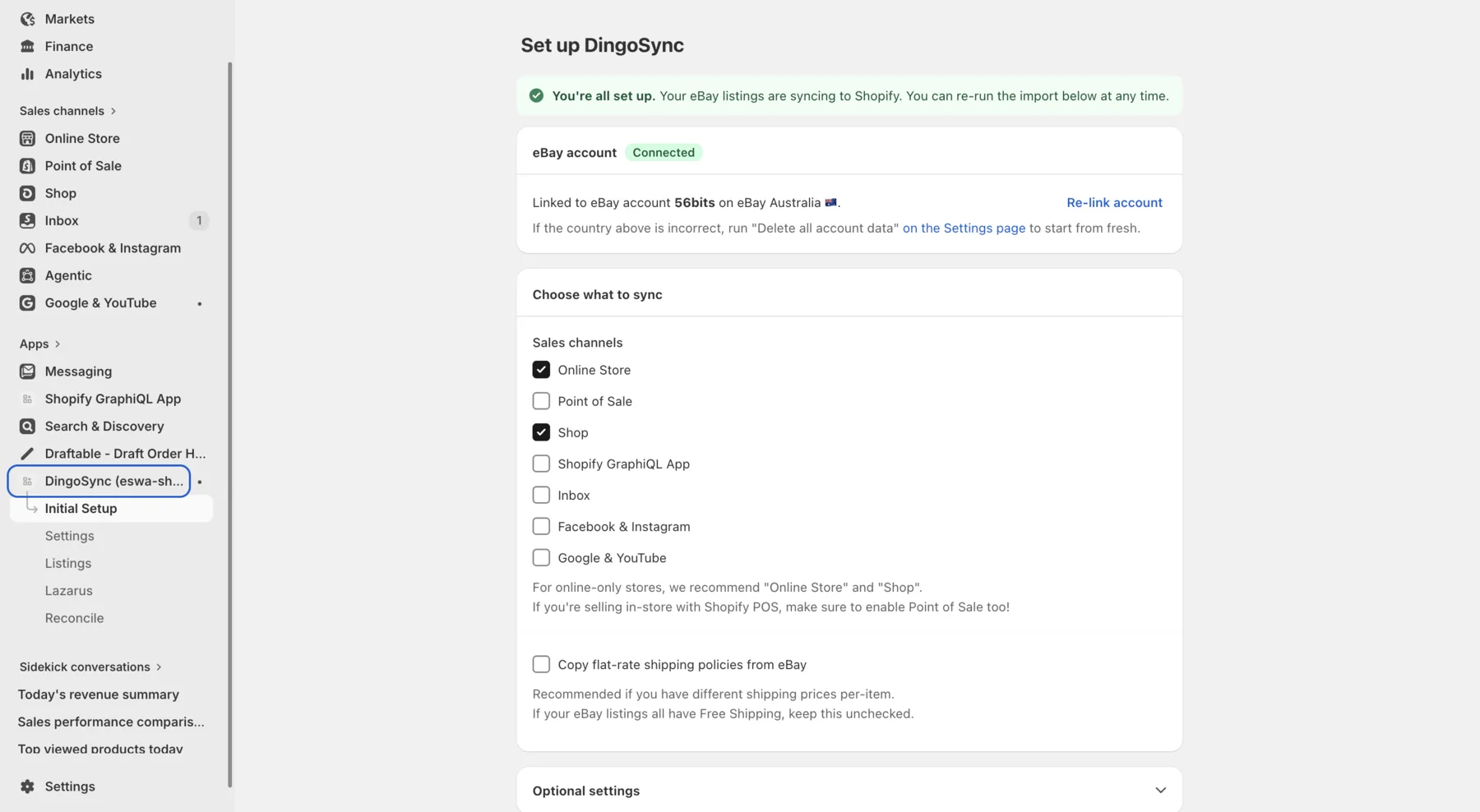1480x812 pixels.
Task: Open the Facebook & Instagram Meta icon
Action: 27,248
